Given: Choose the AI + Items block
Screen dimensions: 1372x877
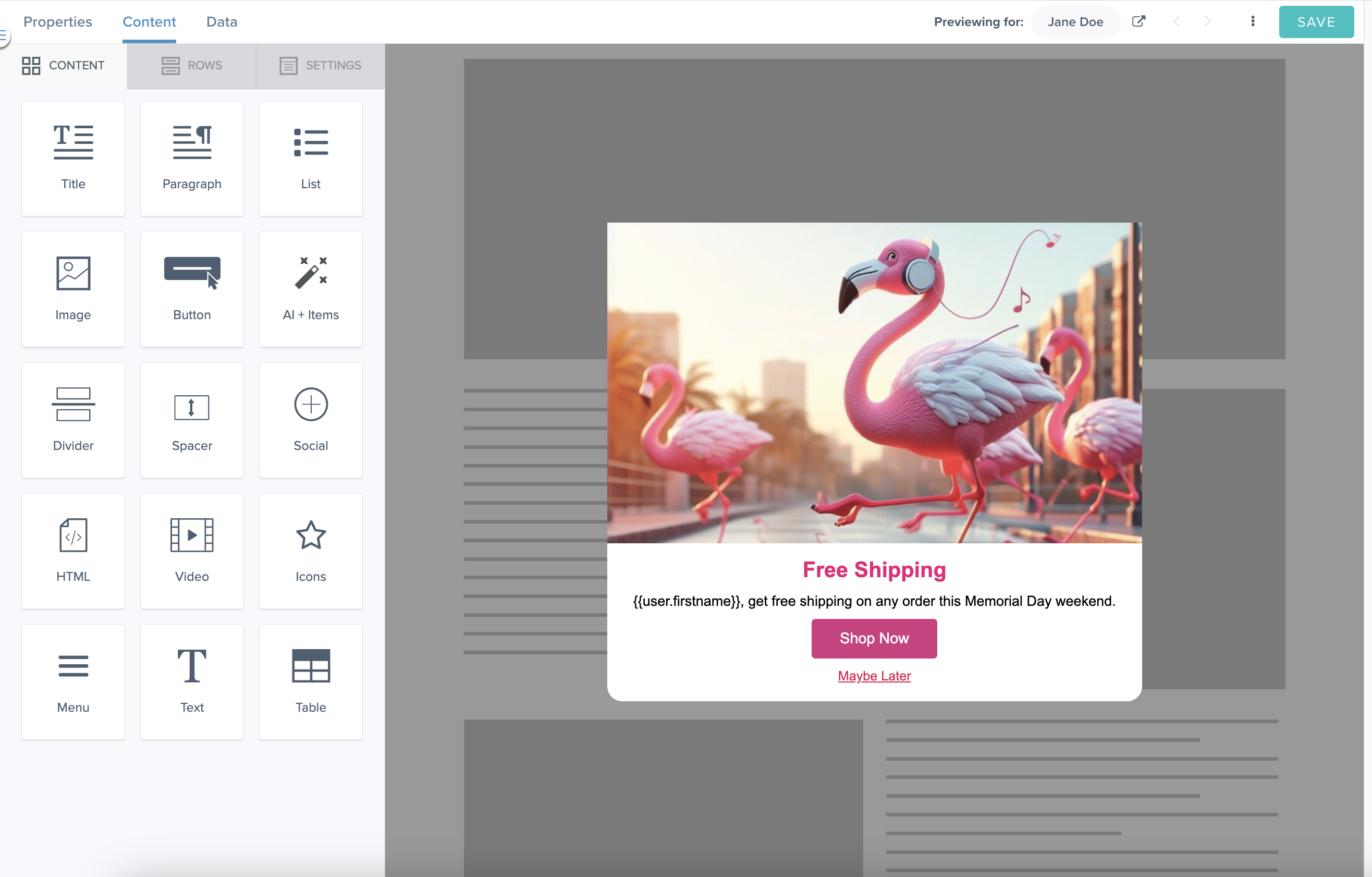Looking at the screenshot, I should 311,289.
